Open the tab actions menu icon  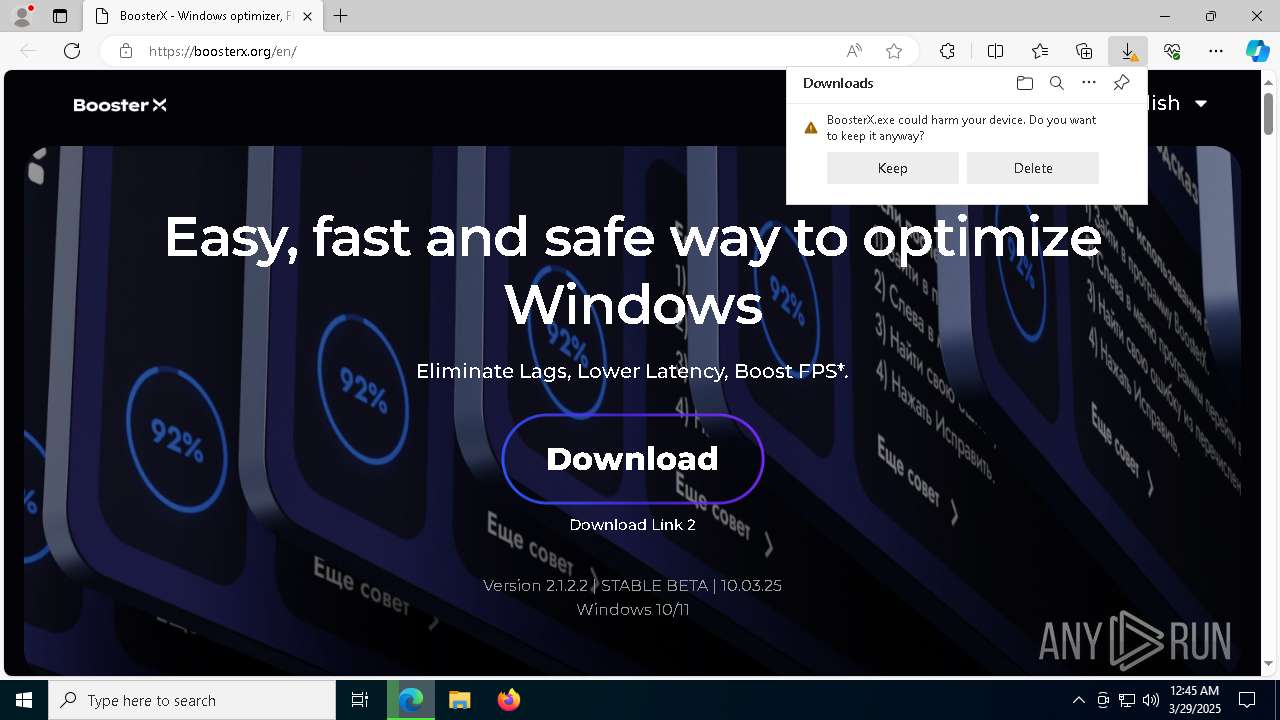pos(60,16)
